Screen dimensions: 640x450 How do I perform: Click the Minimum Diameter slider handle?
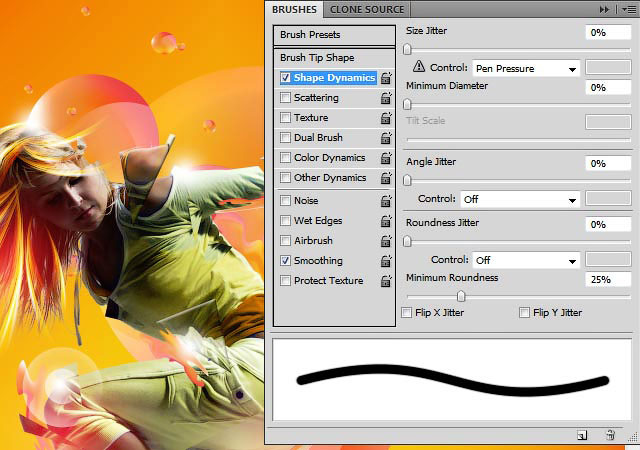[x=407, y=105]
